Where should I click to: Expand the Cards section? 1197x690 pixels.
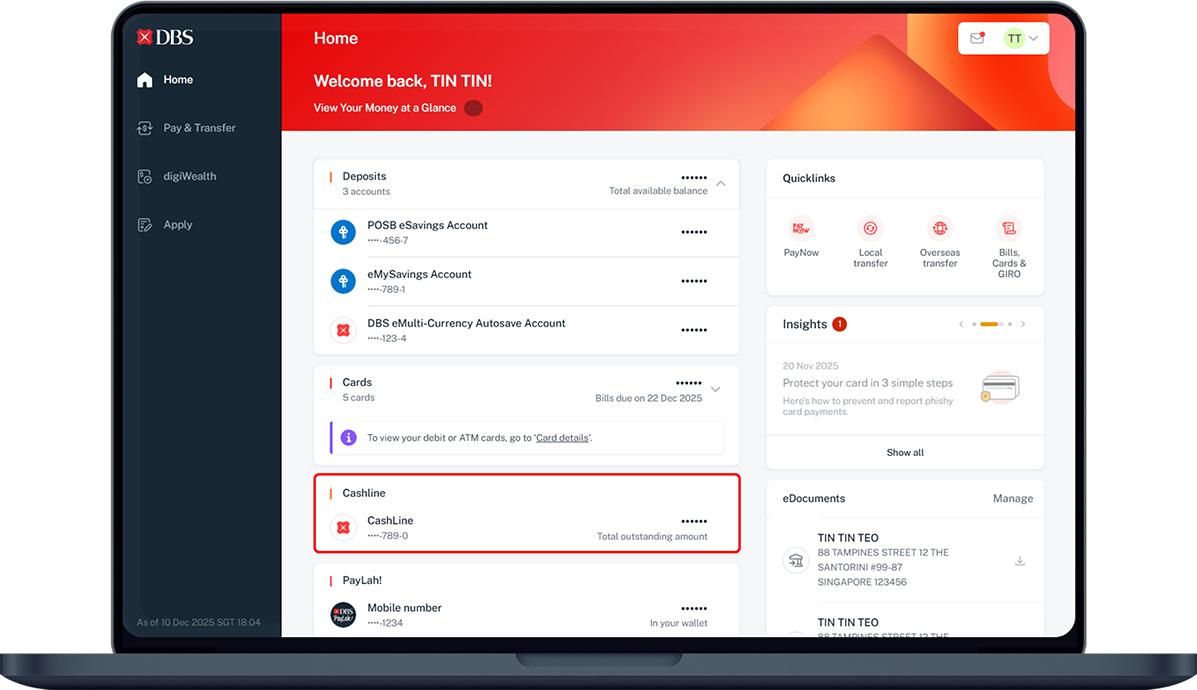(x=715, y=389)
